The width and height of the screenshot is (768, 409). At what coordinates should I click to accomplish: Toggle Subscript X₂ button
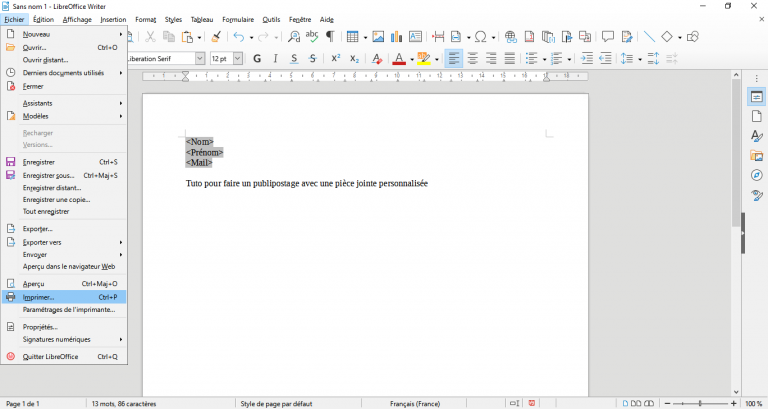(x=354, y=59)
